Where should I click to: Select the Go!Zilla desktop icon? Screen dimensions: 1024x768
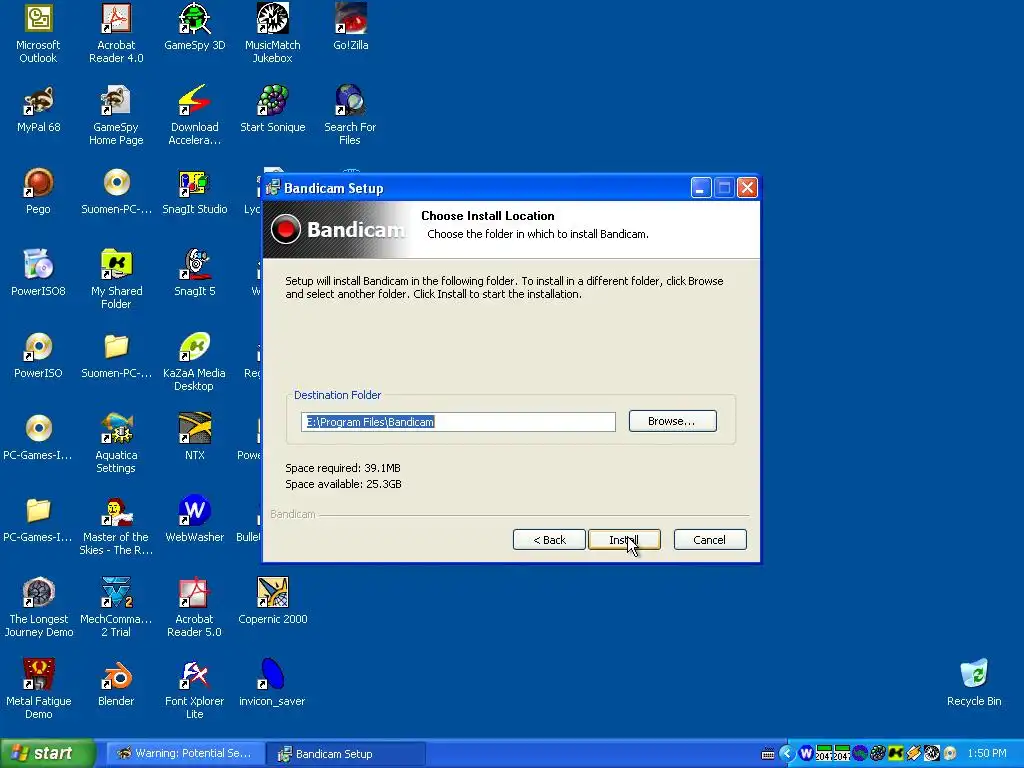pos(351,27)
